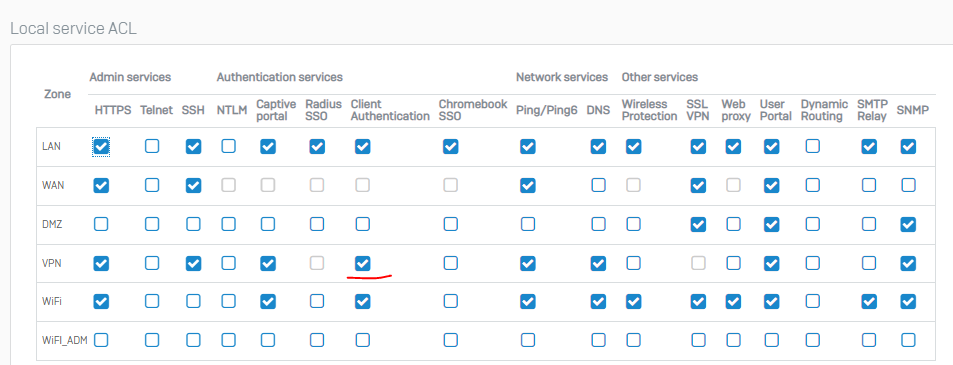Screen dimensions: 953x365
Task: Disable Ping/Ping6 for the WAN zone
Action: 528,185
